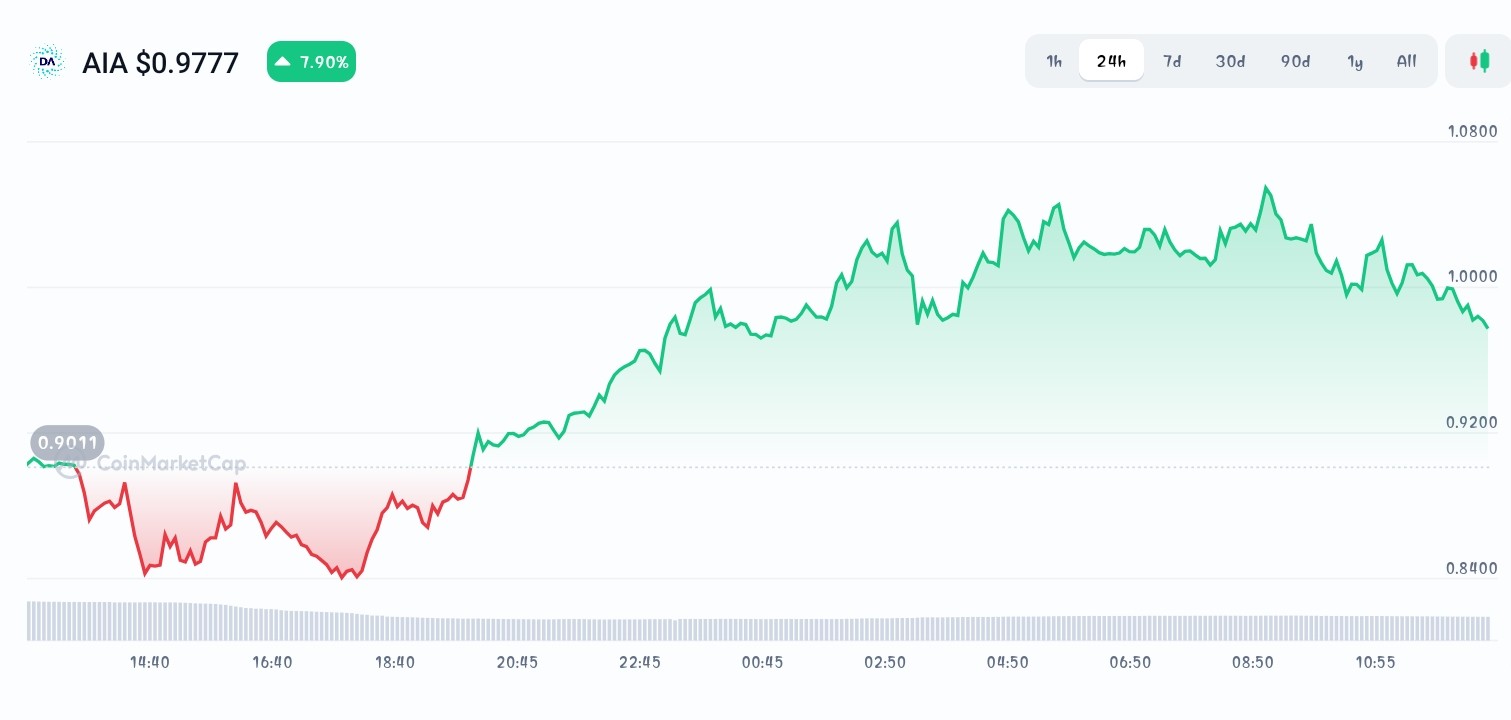Click the AIA $0.9777 ticker text

tap(160, 62)
